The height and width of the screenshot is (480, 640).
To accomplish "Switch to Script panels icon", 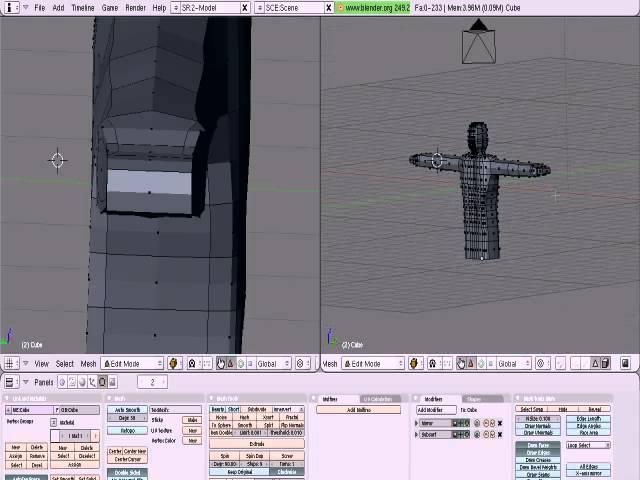I will click(72, 382).
